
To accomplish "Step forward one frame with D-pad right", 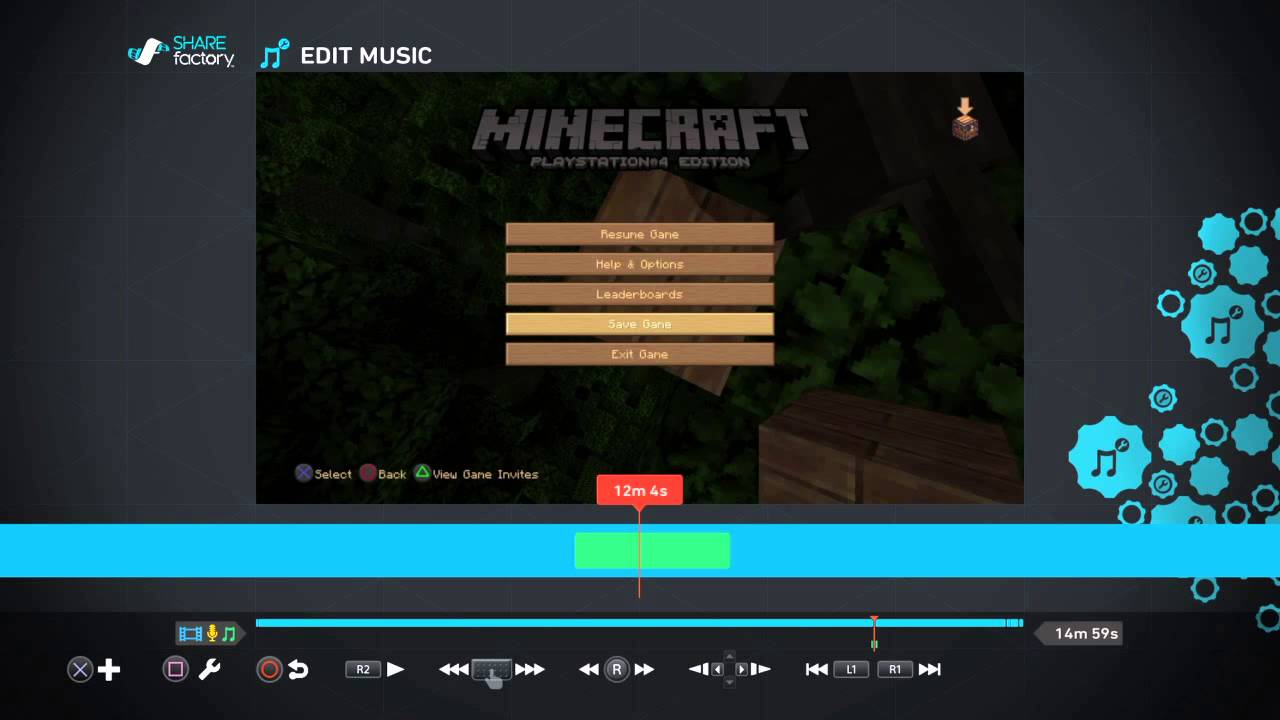I will pyautogui.click(x=761, y=670).
